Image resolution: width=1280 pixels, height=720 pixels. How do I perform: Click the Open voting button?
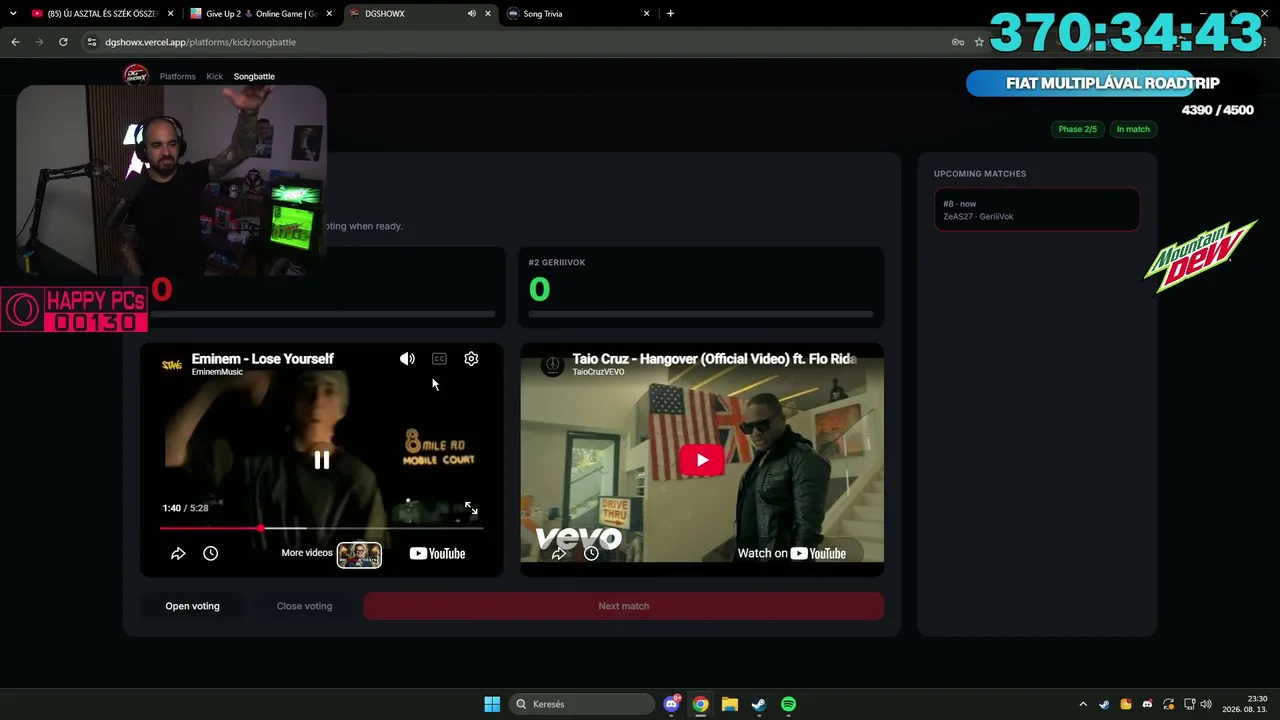(193, 606)
